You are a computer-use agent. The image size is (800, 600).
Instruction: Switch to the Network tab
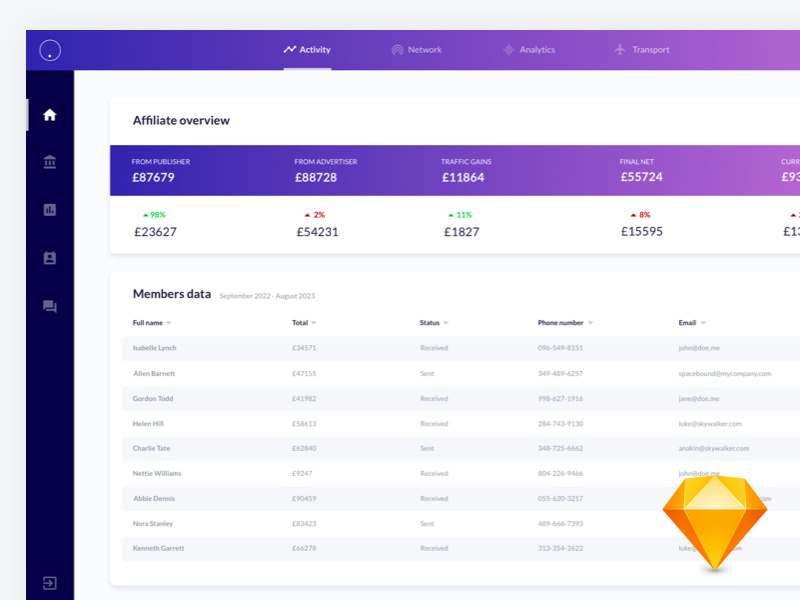click(x=417, y=49)
